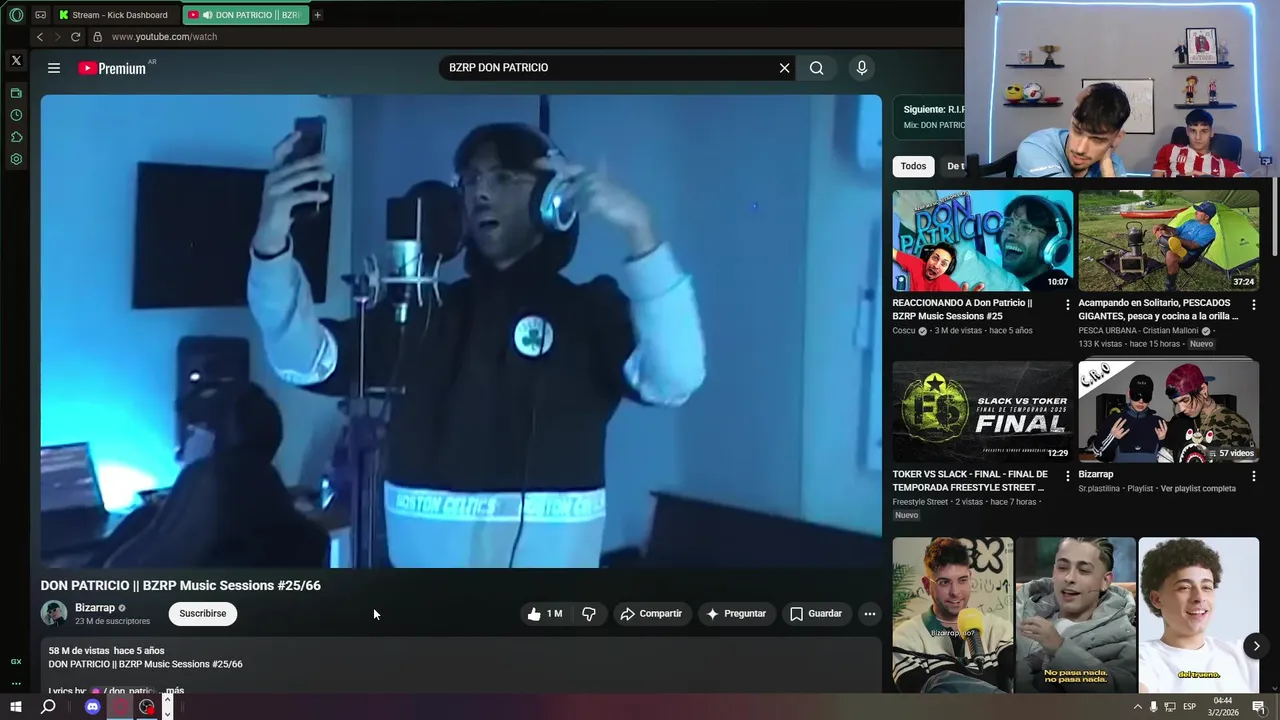Screen dimensions: 1280x720
Task: Open the wallet icon in Opera sidebar
Action: click(x=16, y=93)
